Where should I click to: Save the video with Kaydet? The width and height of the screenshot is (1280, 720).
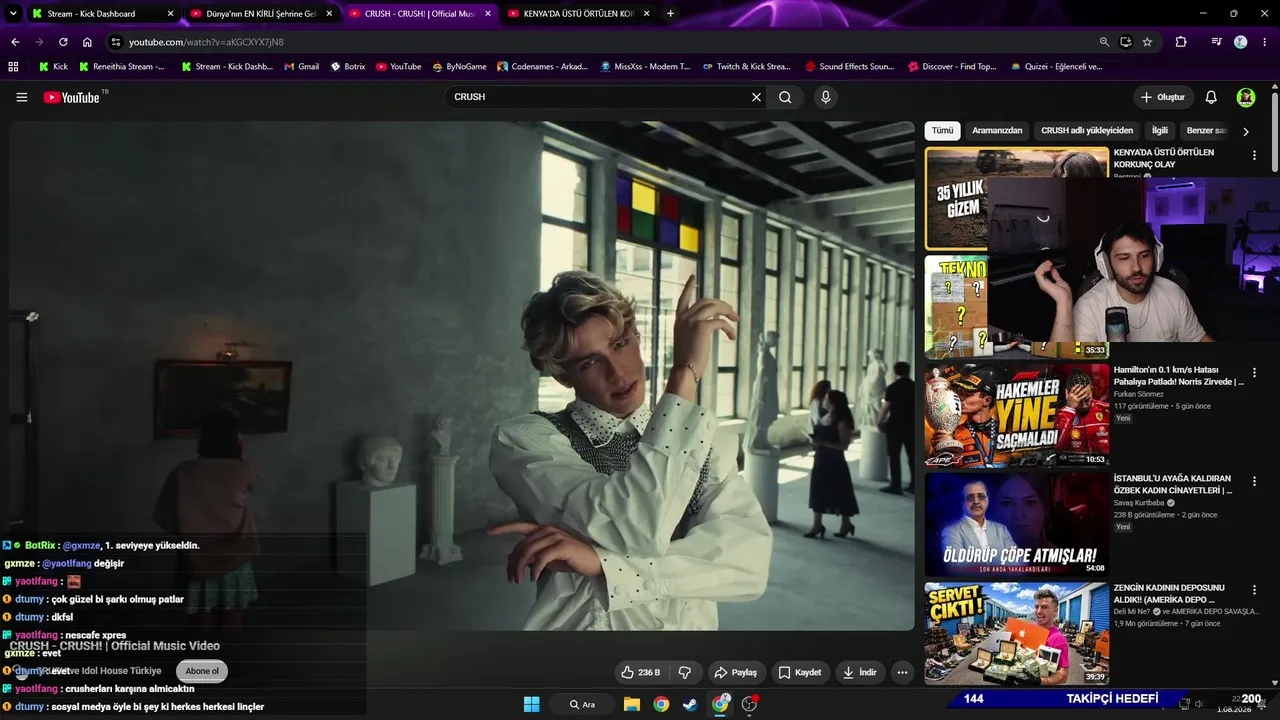[x=800, y=672]
